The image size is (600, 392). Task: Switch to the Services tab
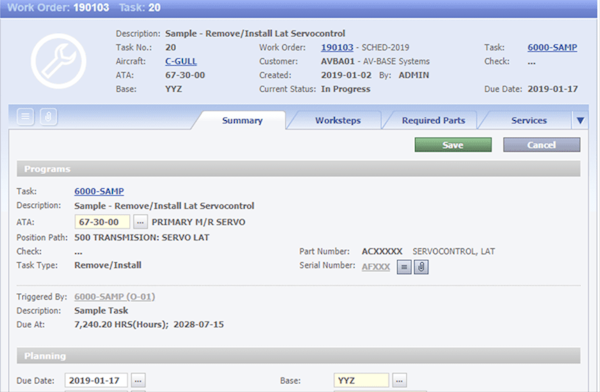tap(529, 121)
